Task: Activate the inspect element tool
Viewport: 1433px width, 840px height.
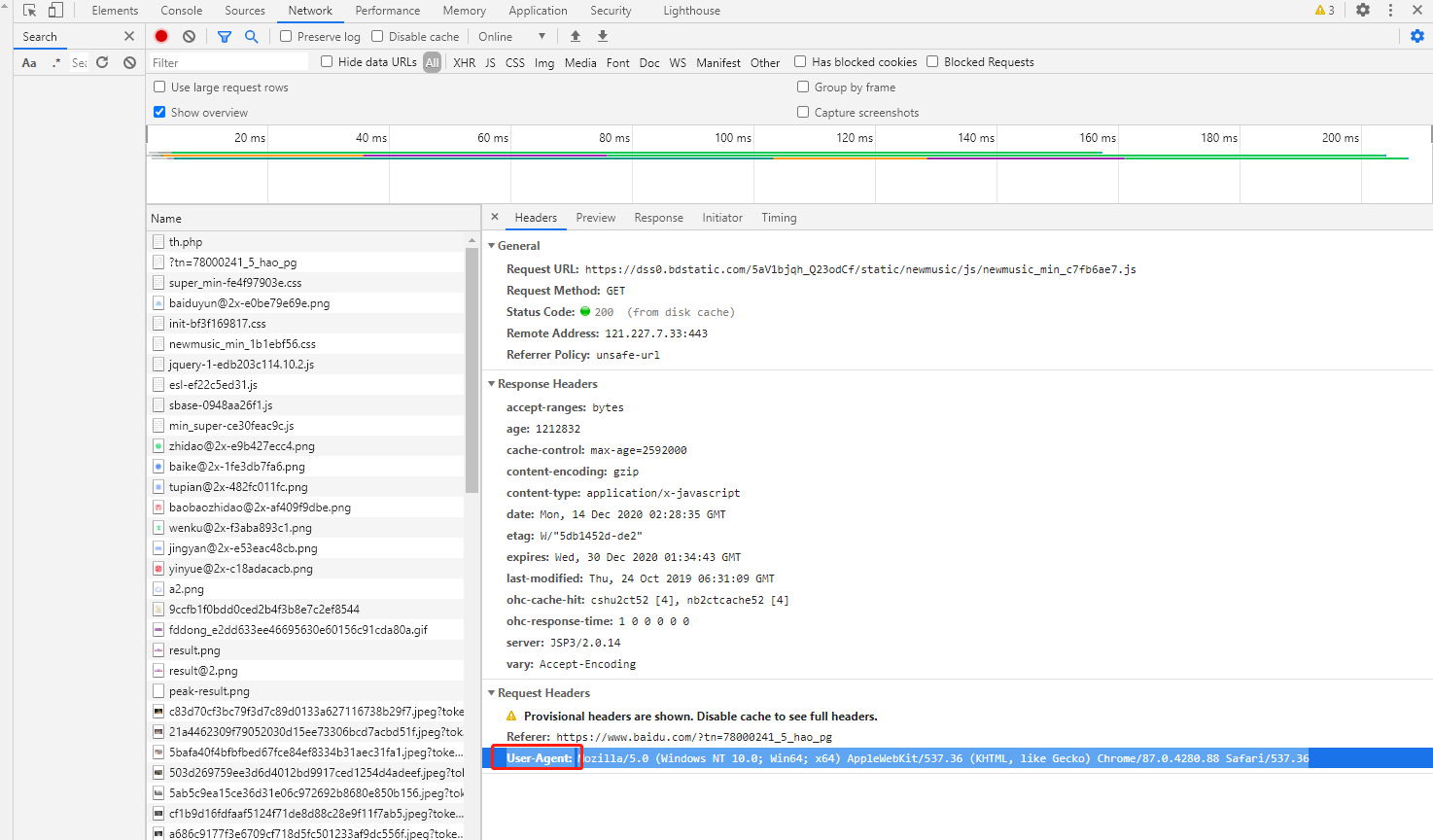Action: (x=29, y=10)
